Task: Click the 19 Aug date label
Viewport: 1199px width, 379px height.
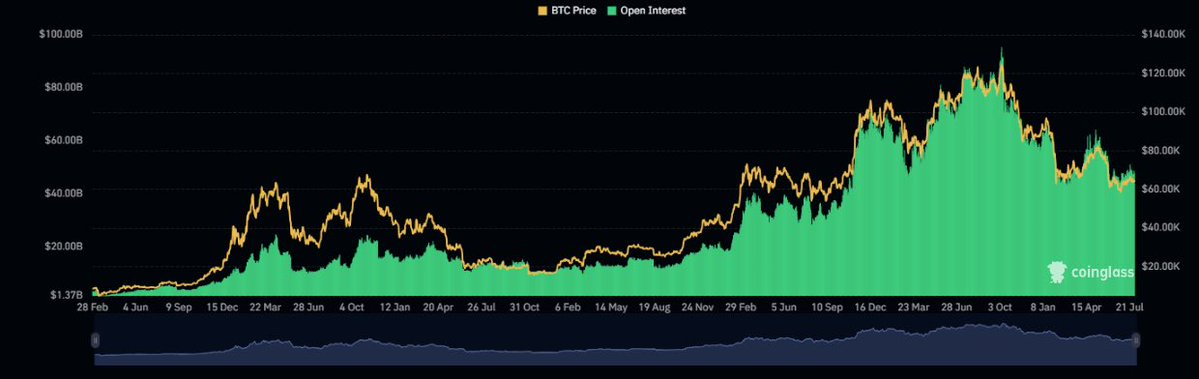Action: (655, 307)
